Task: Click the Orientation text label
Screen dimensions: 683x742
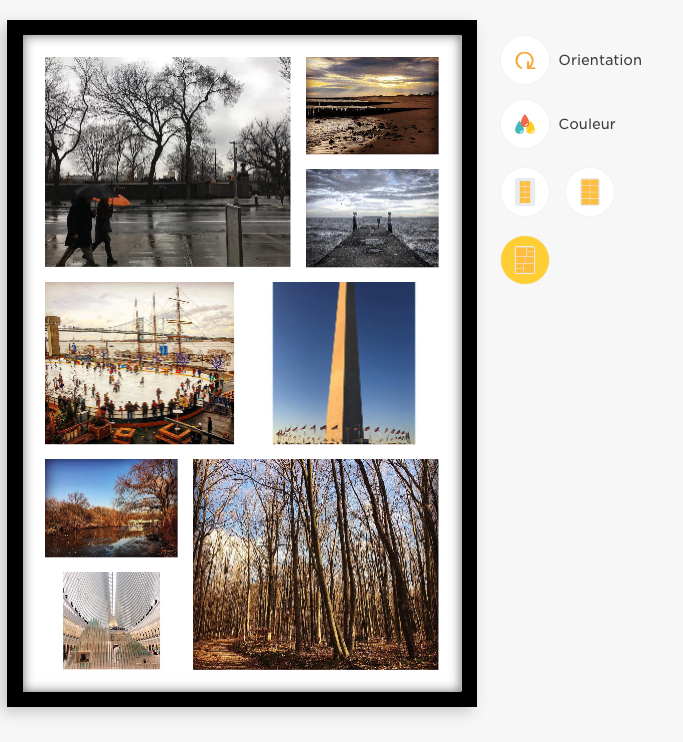Action: (600, 60)
